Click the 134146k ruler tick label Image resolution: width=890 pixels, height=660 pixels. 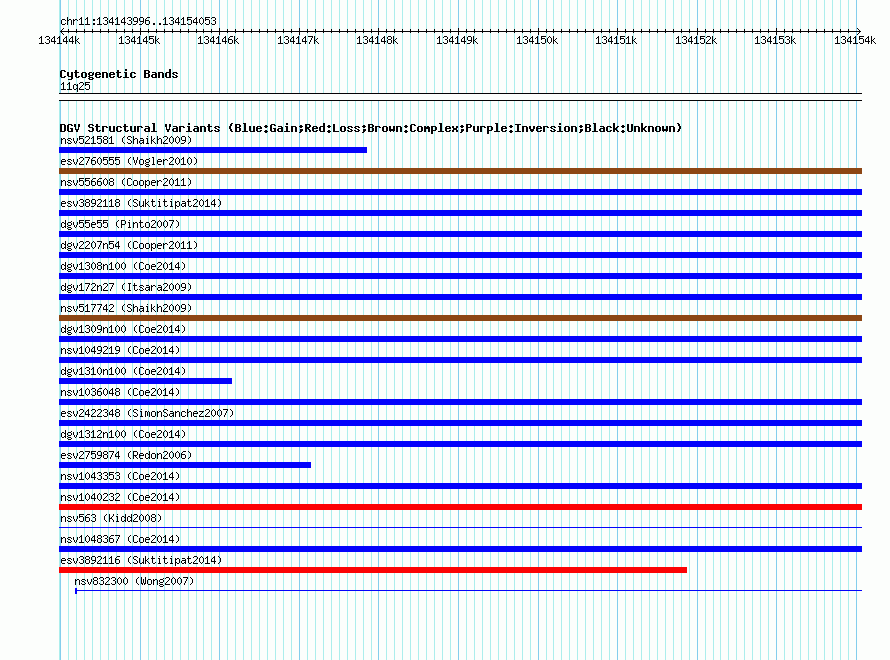pyautogui.click(x=218, y=40)
